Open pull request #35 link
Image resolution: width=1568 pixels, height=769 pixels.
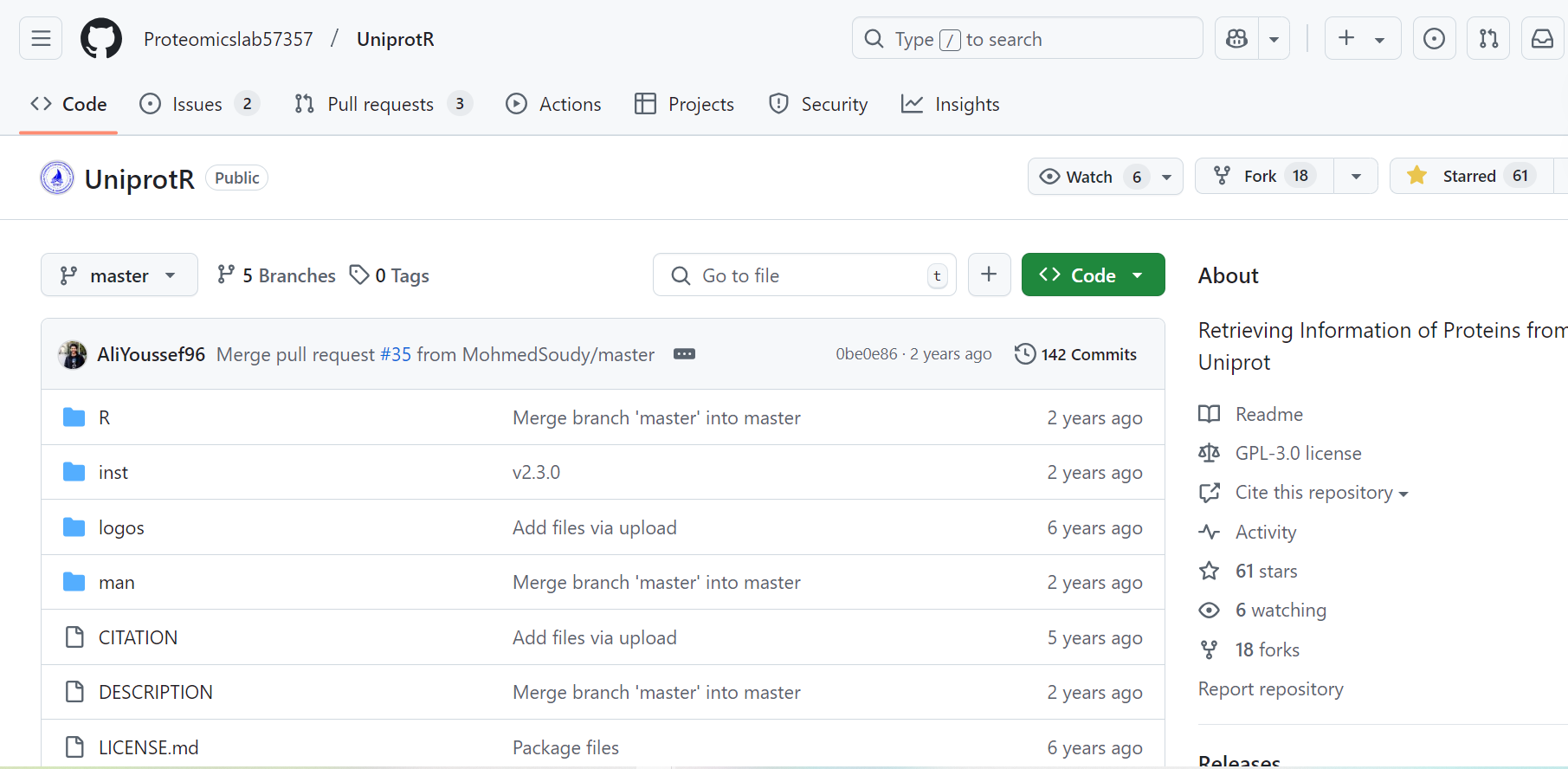click(x=396, y=354)
